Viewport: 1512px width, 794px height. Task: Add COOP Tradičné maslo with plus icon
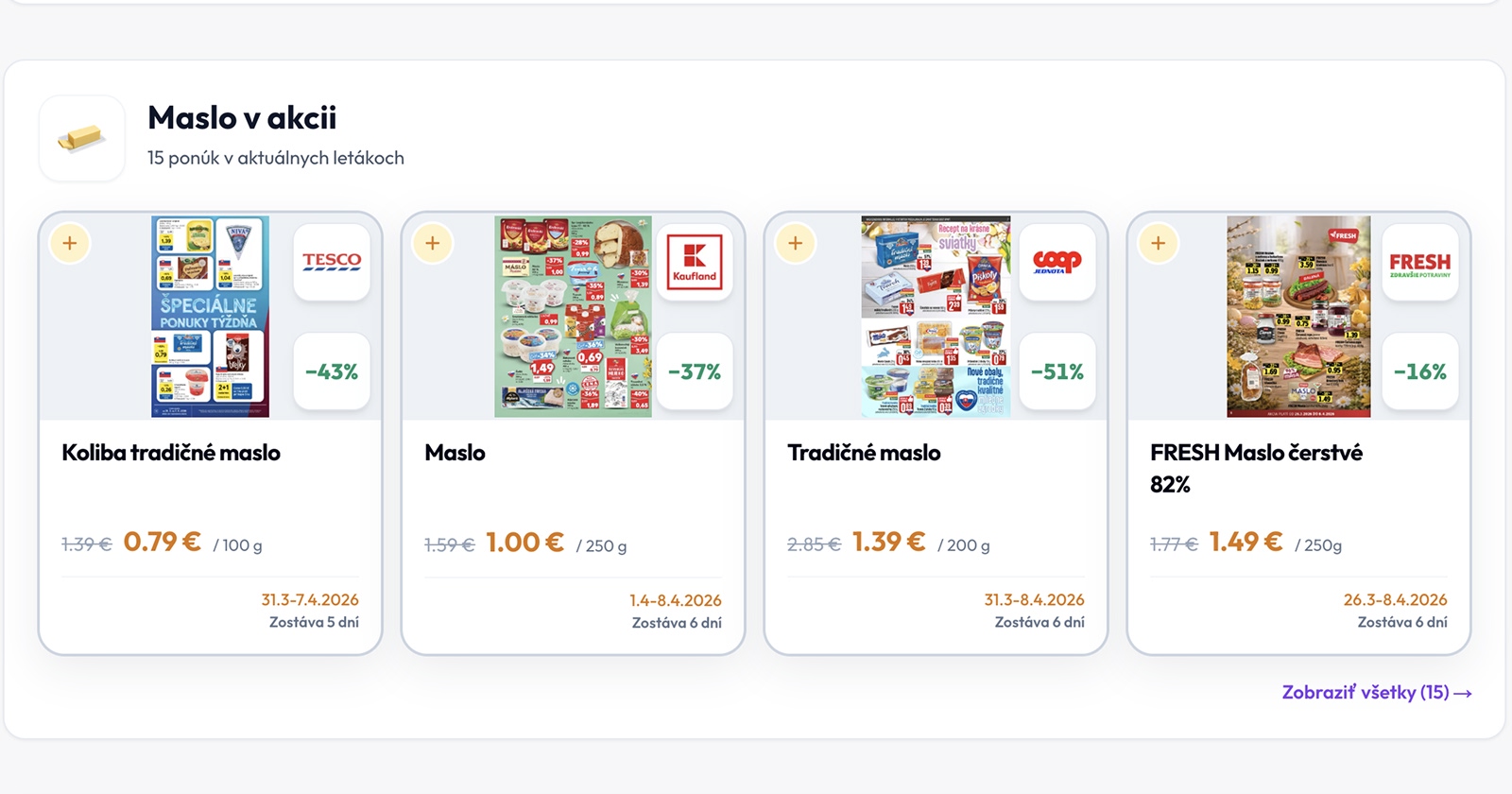click(x=796, y=243)
